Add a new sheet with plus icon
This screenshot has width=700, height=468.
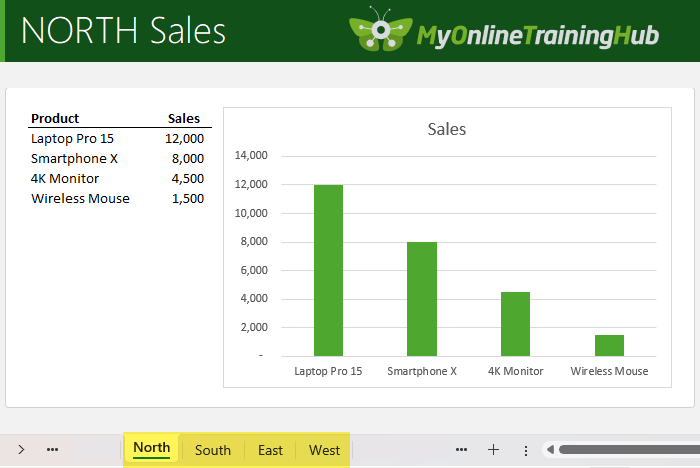pos(493,449)
